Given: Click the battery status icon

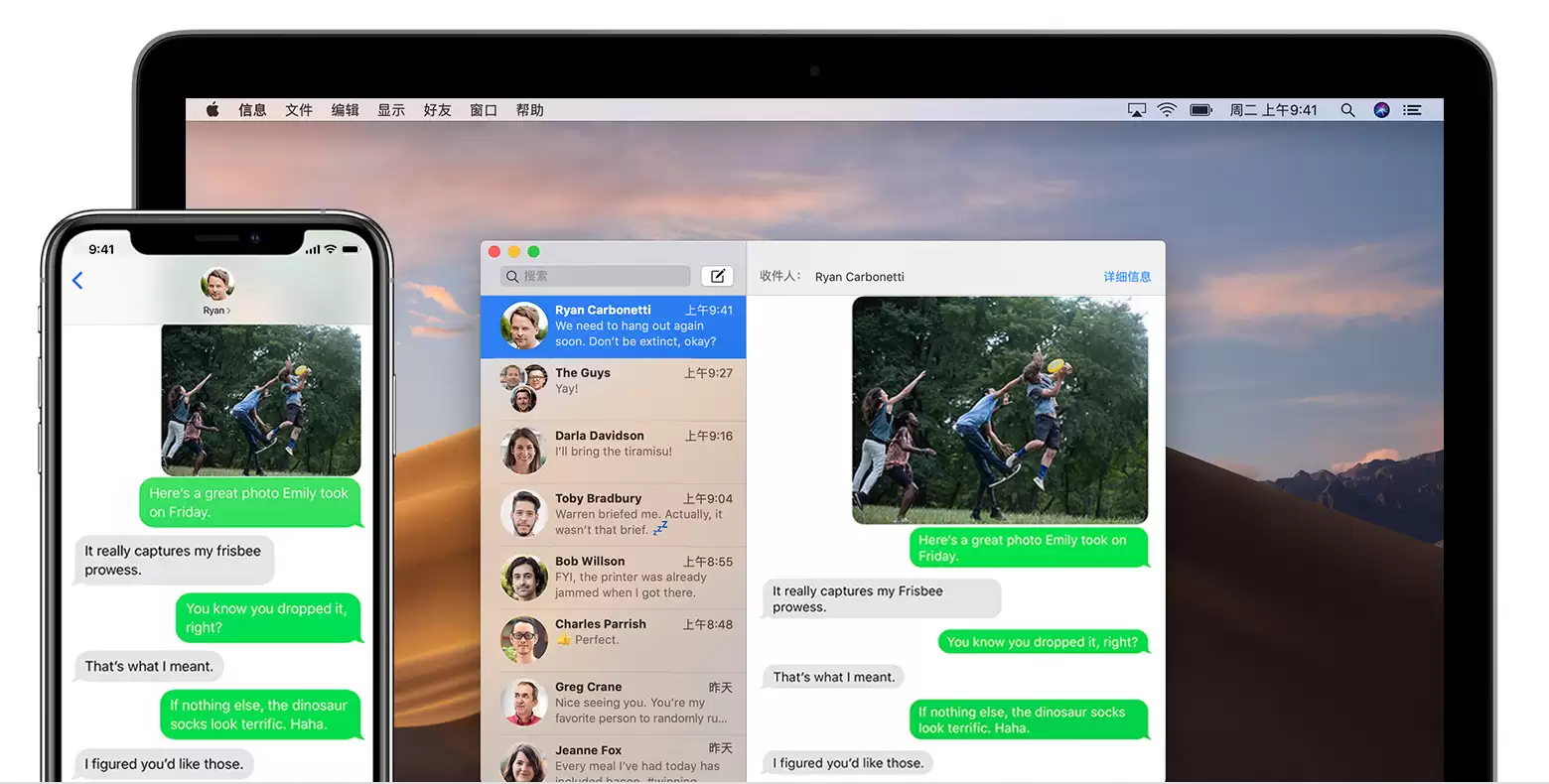Looking at the screenshot, I should (x=1201, y=110).
